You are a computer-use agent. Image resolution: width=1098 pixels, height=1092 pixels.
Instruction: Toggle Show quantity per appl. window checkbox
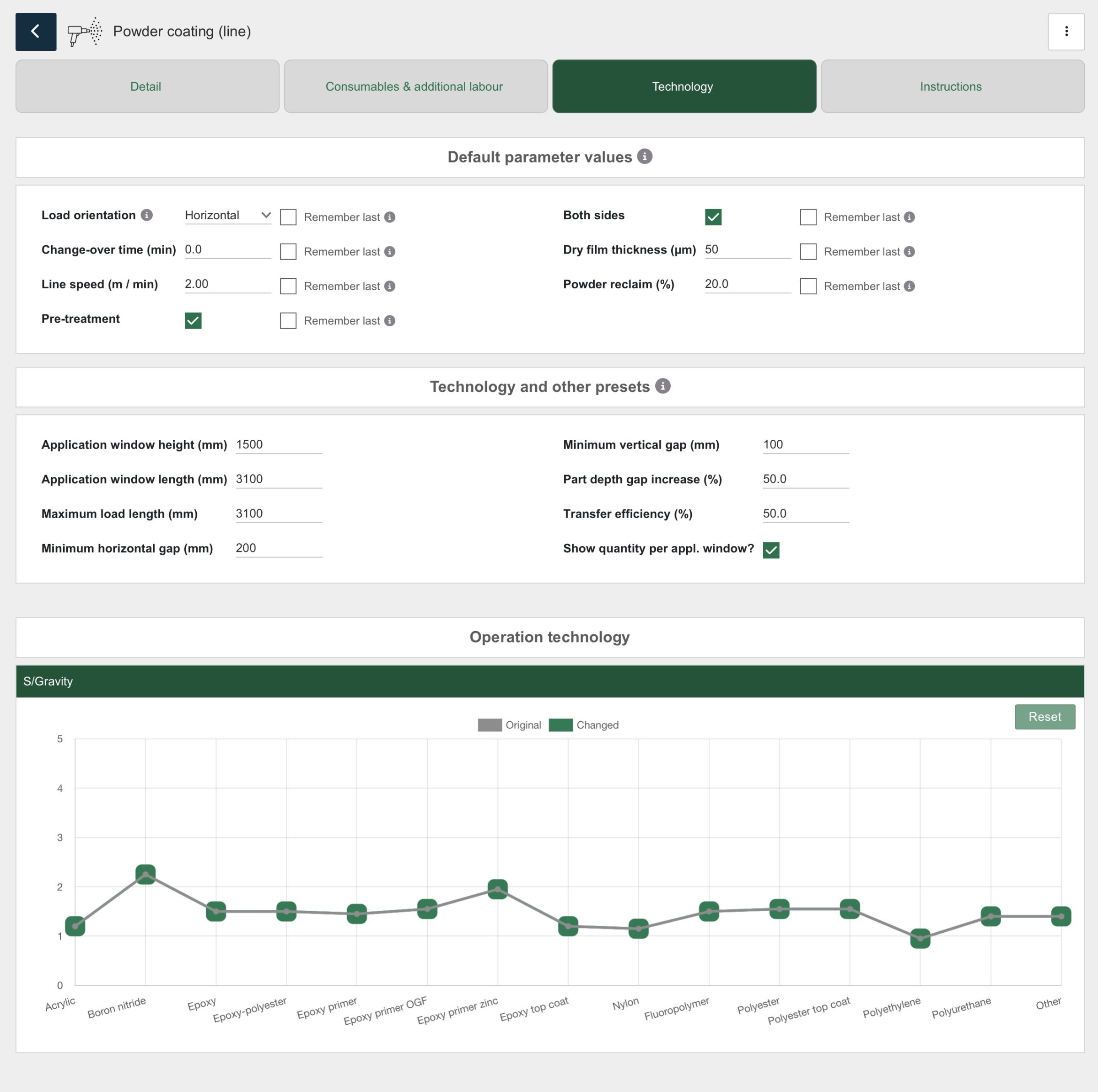[770, 550]
